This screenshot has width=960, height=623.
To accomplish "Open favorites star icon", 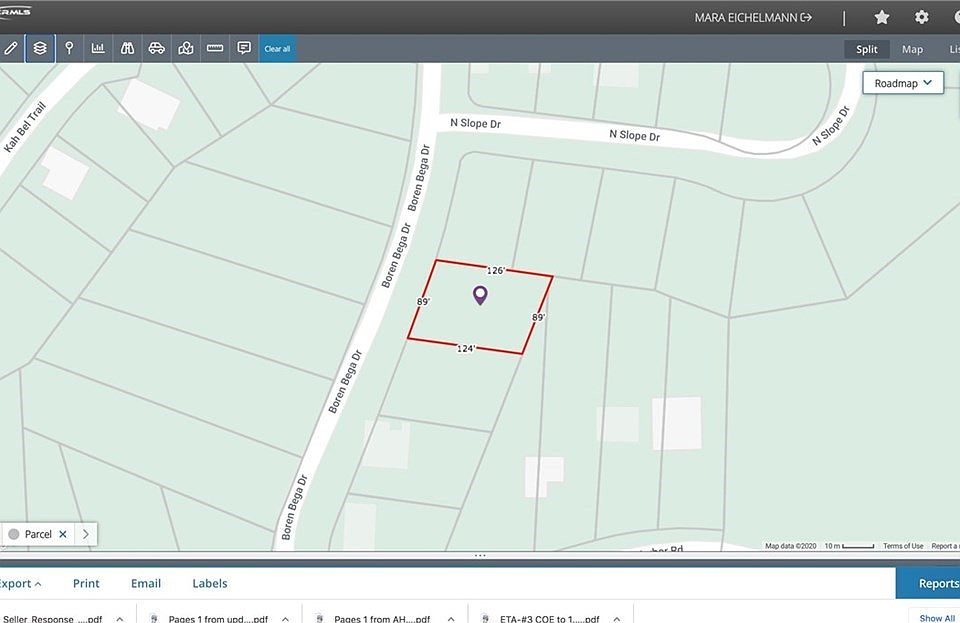I will pyautogui.click(x=882, y=17).
